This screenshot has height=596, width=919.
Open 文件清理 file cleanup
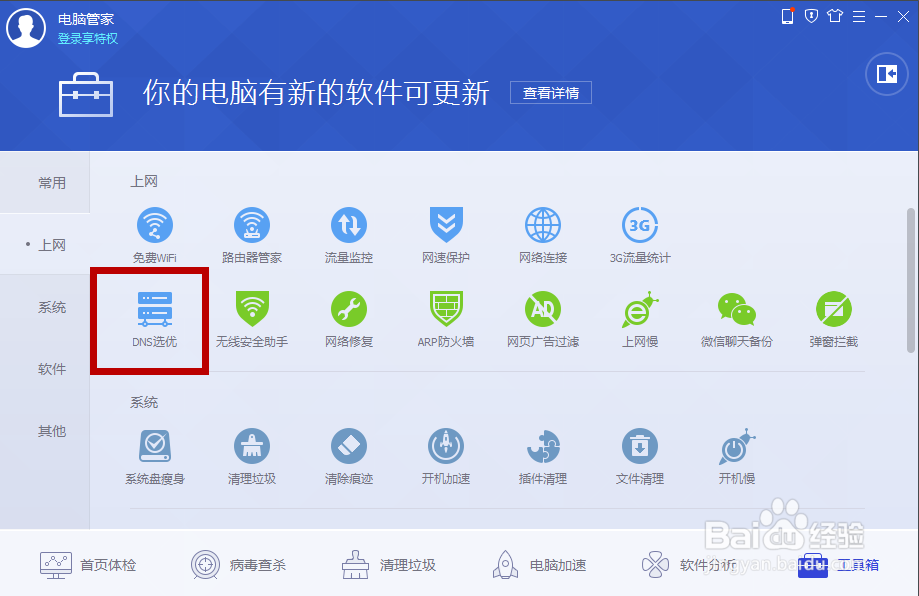[640, 457]
